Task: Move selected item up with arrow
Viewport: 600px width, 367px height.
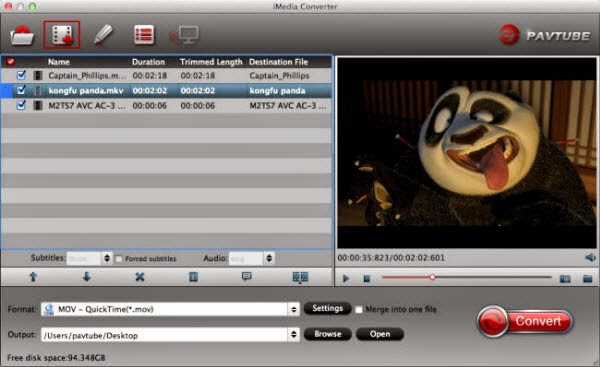Action: click(33, 277)
